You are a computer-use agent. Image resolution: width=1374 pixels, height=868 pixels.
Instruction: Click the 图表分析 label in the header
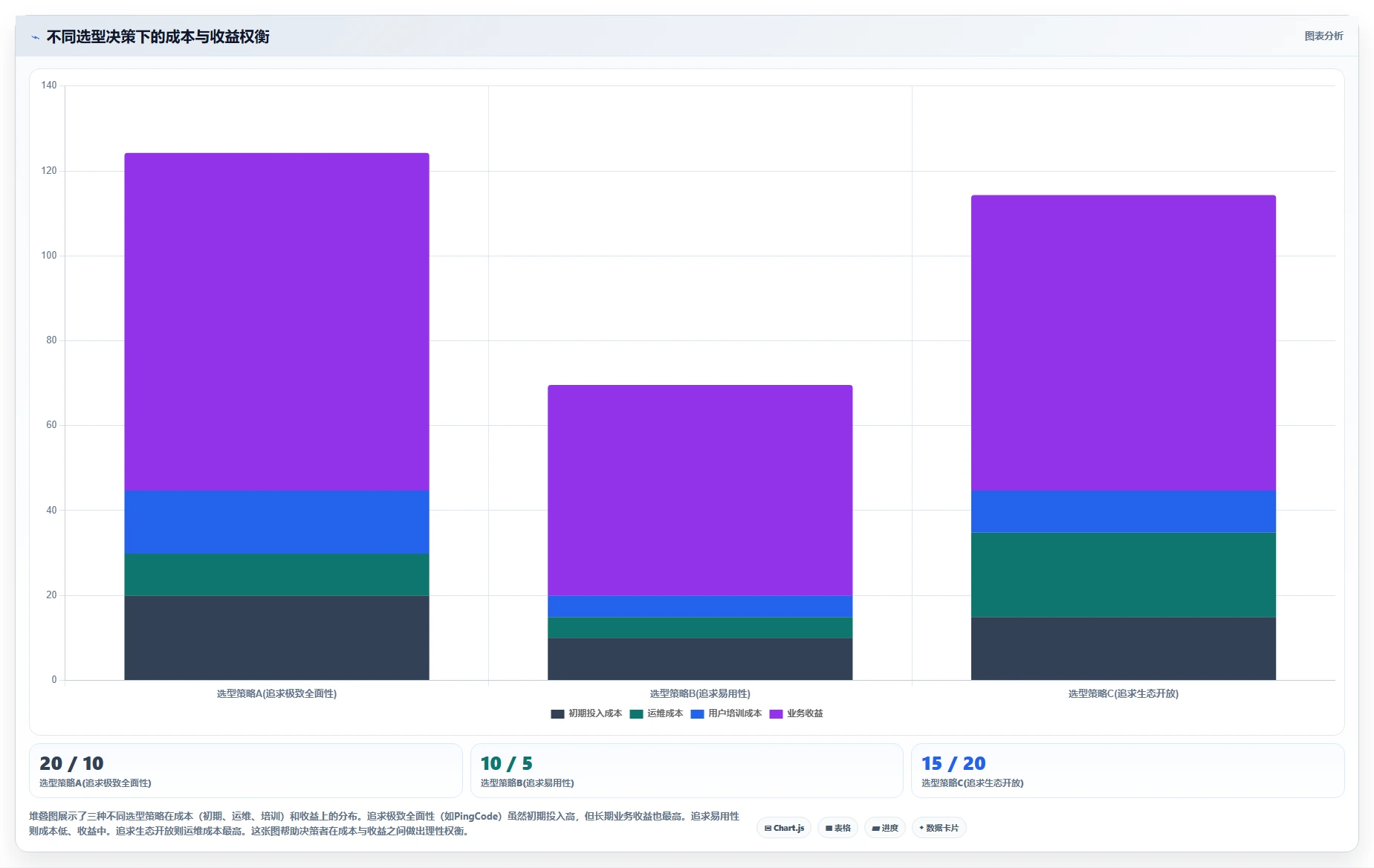click(x=1323, y=36)
